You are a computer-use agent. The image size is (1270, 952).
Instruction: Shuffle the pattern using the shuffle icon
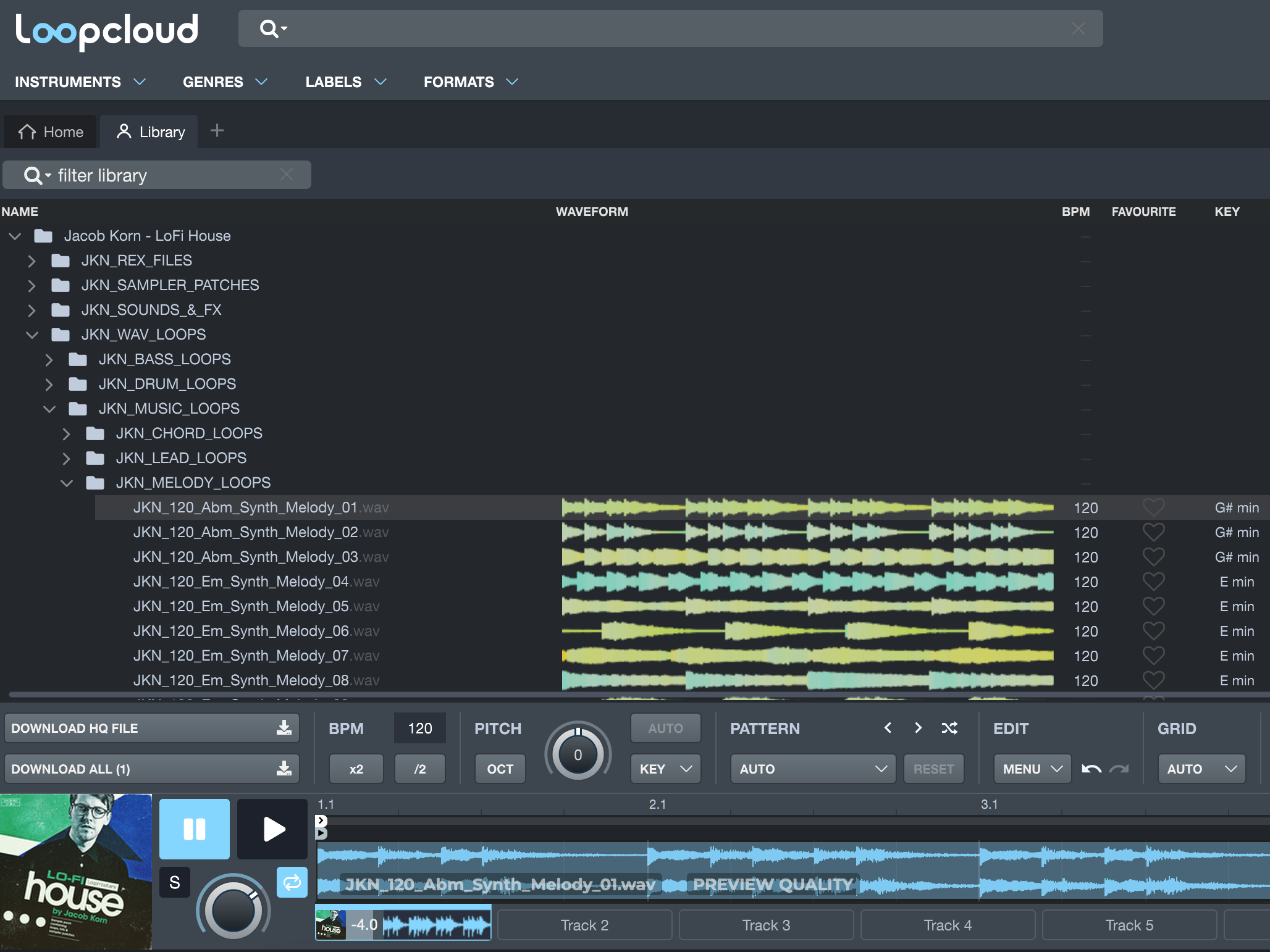(x=950, y=728)
